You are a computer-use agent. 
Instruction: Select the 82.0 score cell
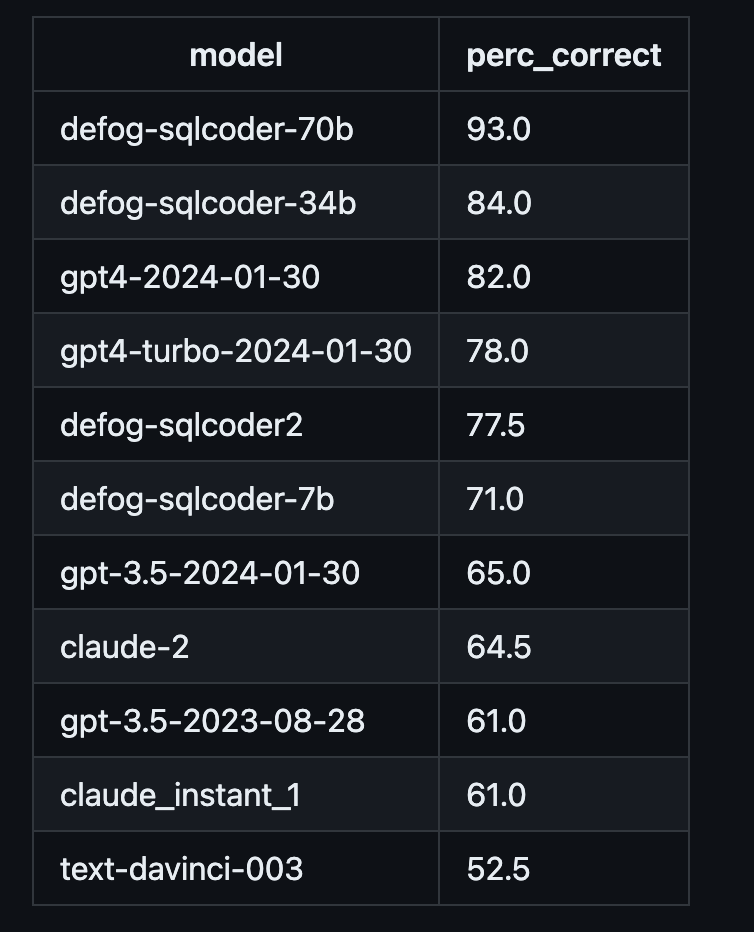498,277
